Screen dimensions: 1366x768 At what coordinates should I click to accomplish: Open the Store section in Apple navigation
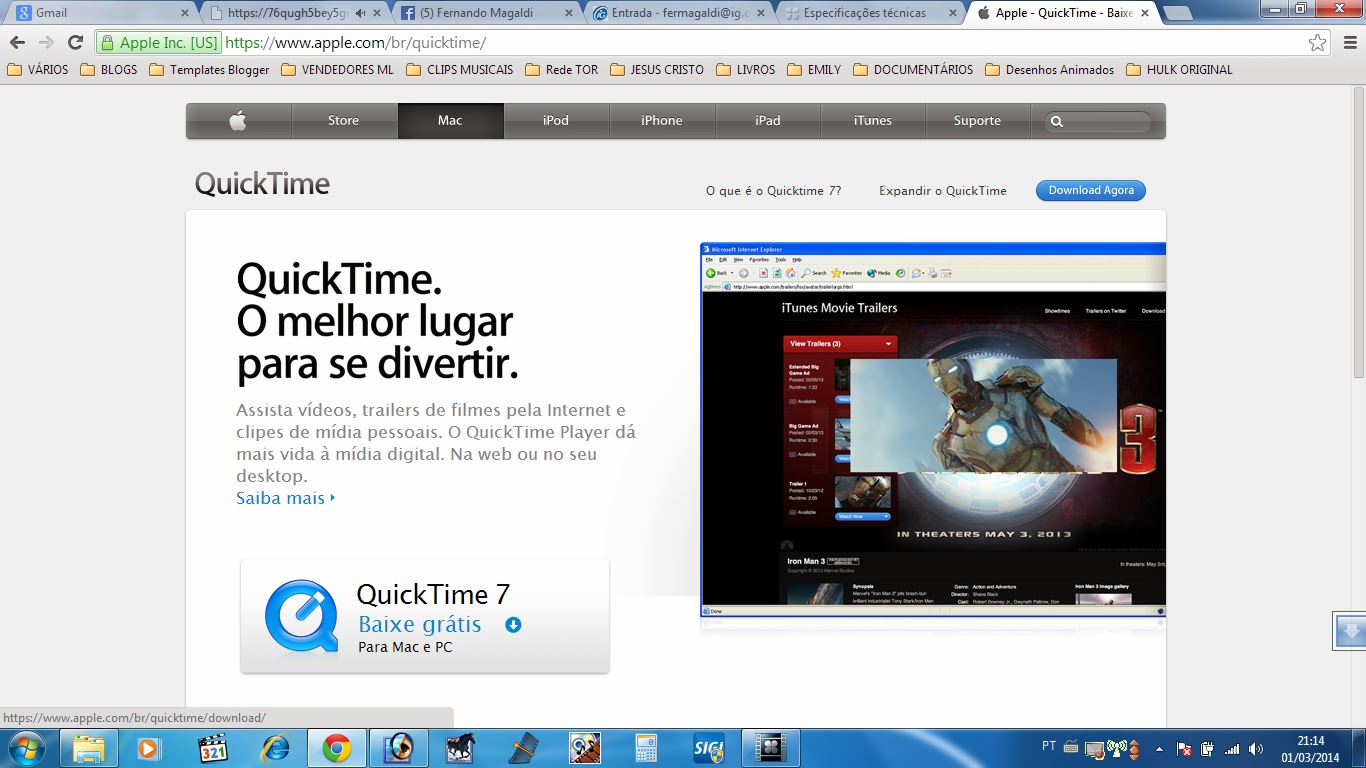pos(343,121)
